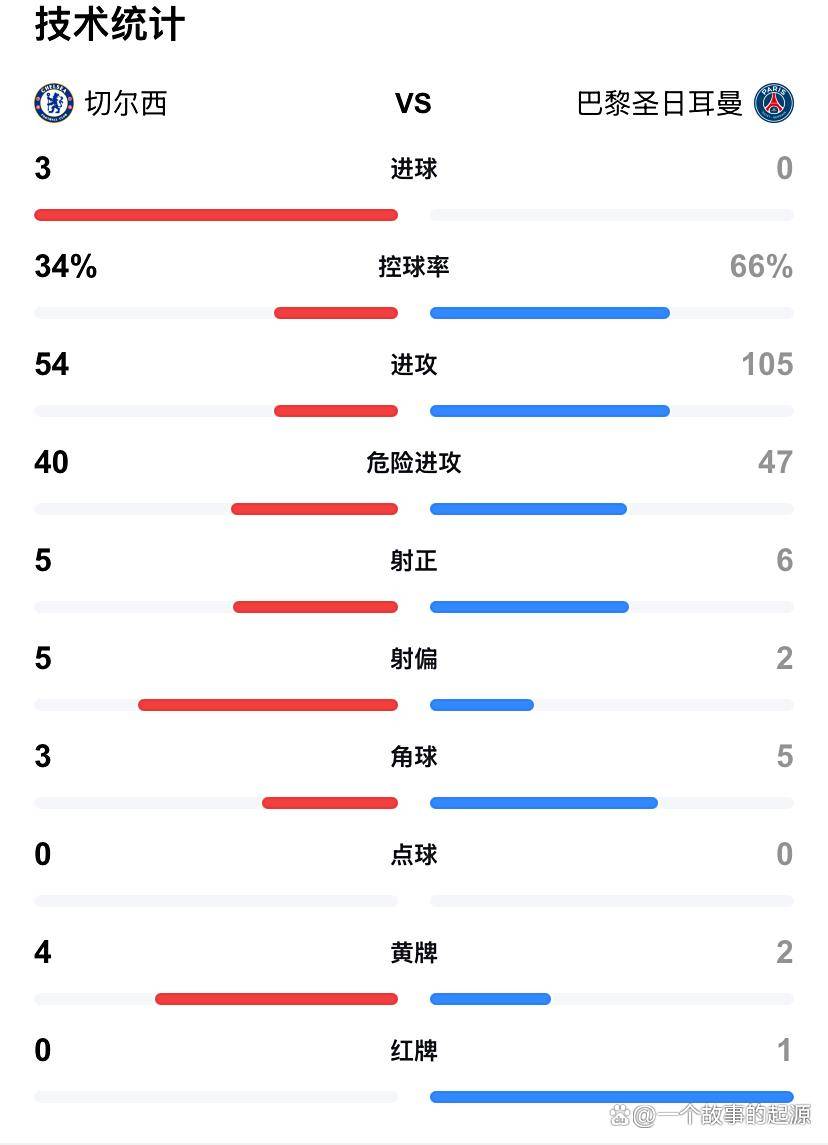The image size is (828, 1145).
Task: Click the blue 角球 bar for PSG
Action: 544,803
